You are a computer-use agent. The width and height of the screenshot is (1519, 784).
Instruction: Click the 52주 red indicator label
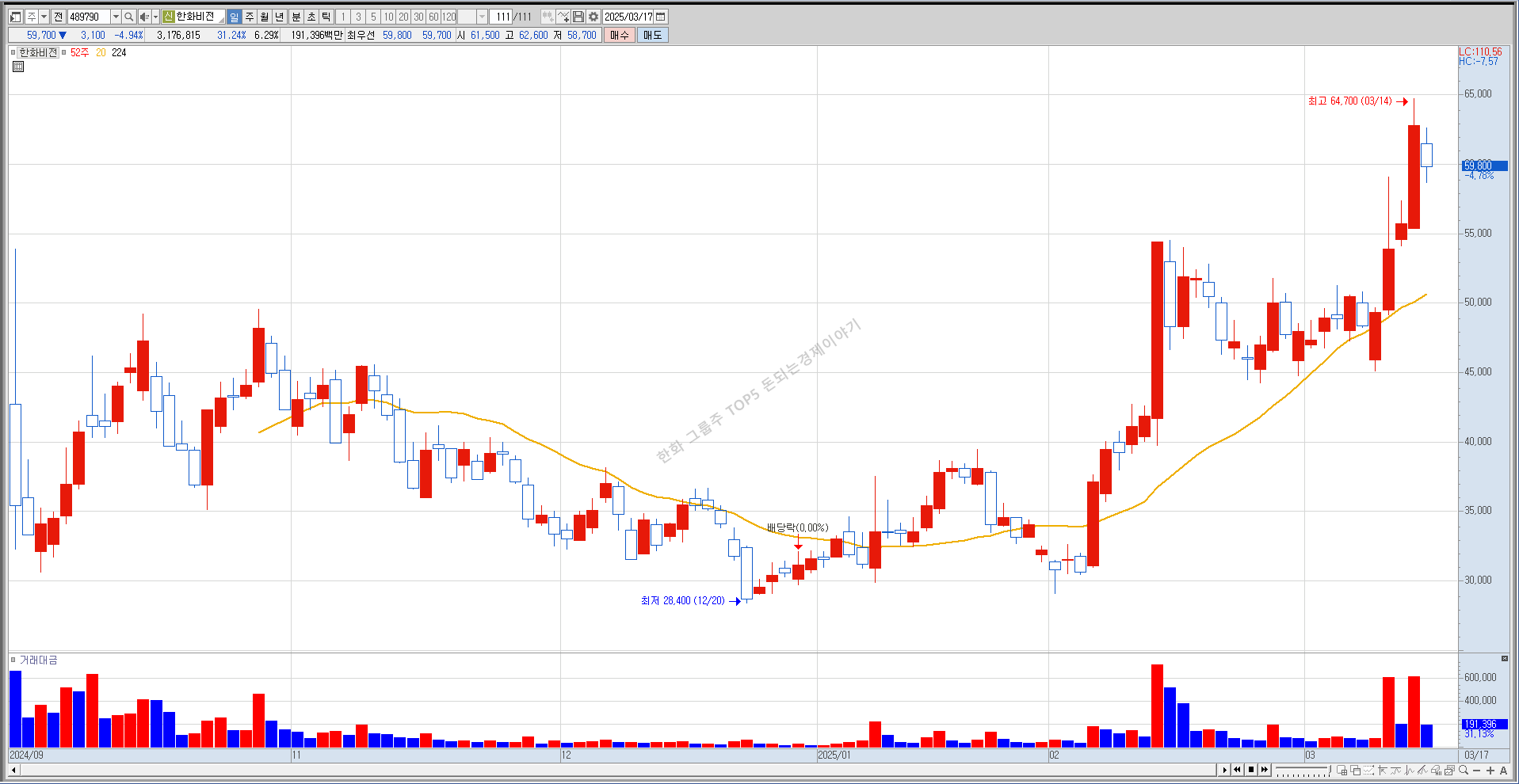[79, 52]
